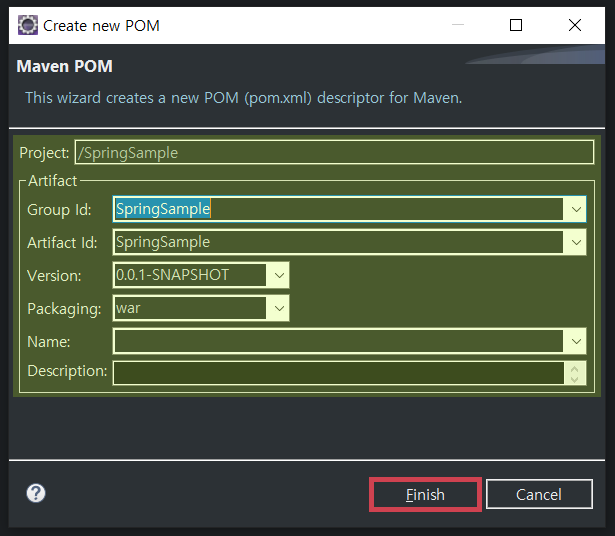Expand the Name dropdown arrow

(576, 341)
